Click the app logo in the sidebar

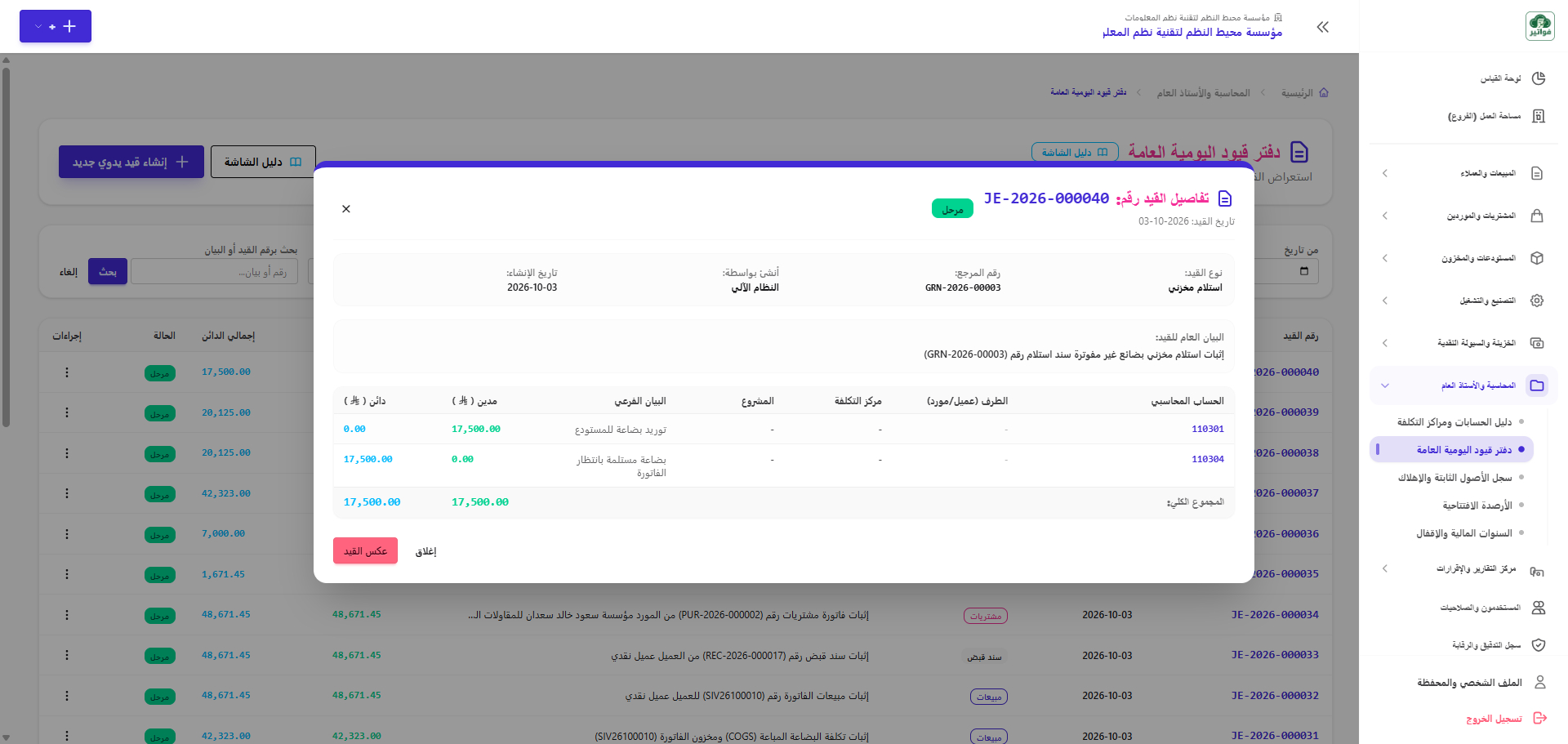click(x=1540, y=26)
